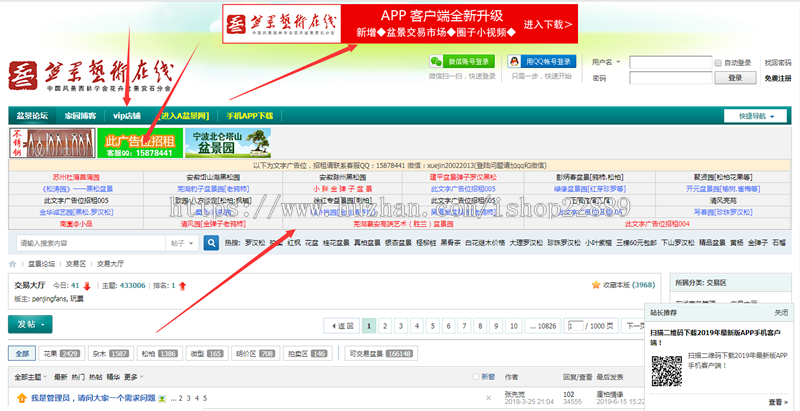
Task: Select the 杂木 1587 category filter
Action: (x=110, y=353)
